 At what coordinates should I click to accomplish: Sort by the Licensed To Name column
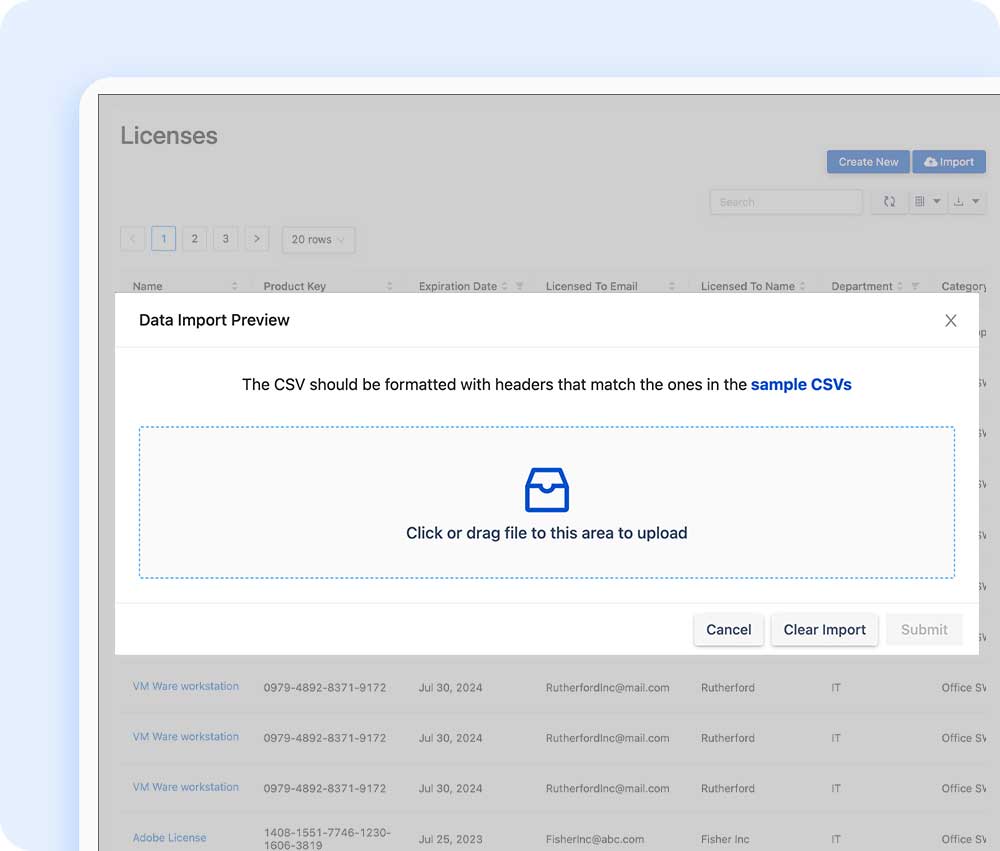point(802,286)
